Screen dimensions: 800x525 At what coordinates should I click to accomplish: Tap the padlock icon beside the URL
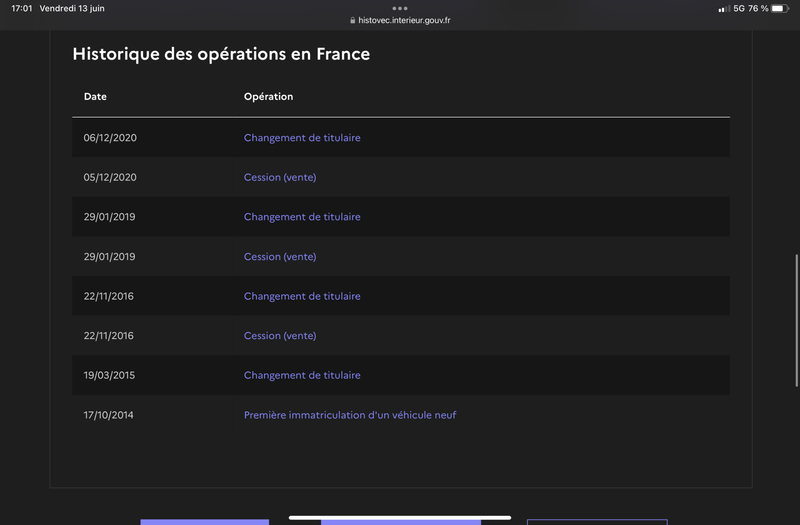[x=353, y=20]
